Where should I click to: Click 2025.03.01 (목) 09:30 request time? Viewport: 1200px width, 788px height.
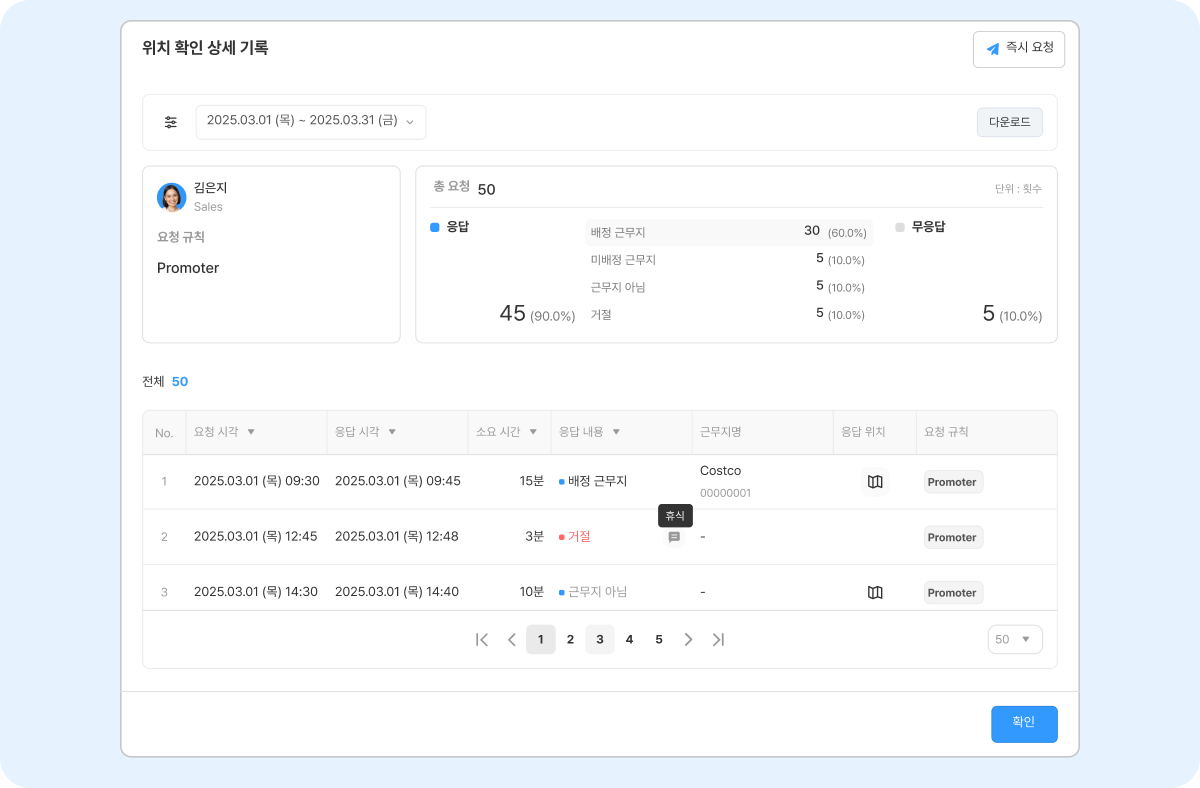(x=257, y=481)
